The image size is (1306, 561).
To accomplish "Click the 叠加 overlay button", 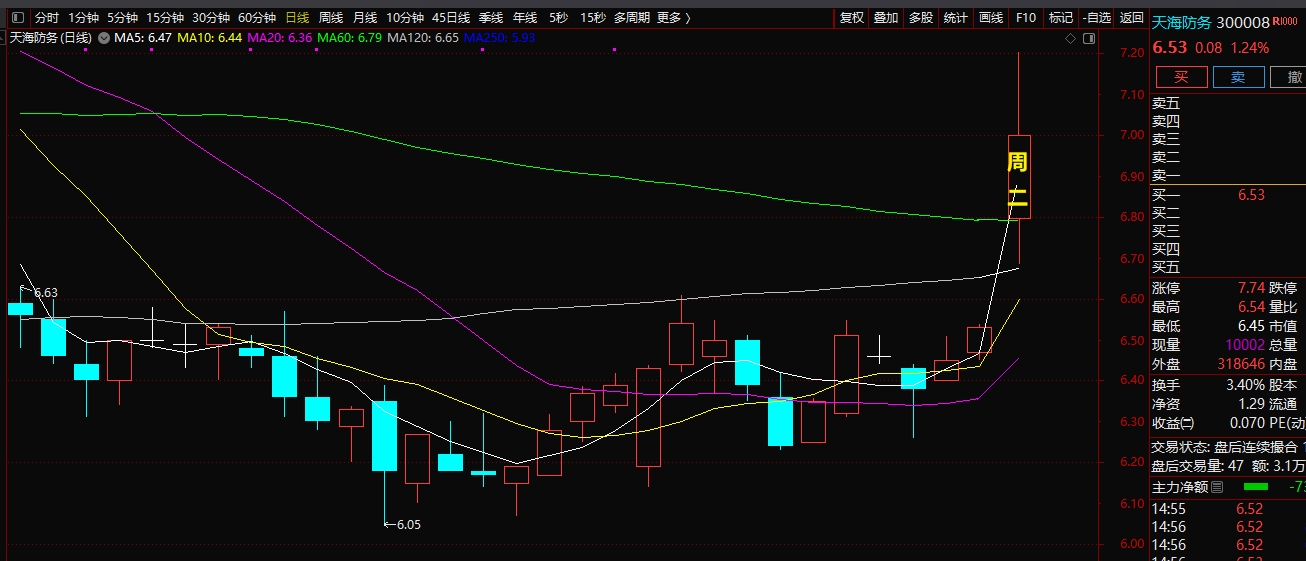I will pos(886,18).
